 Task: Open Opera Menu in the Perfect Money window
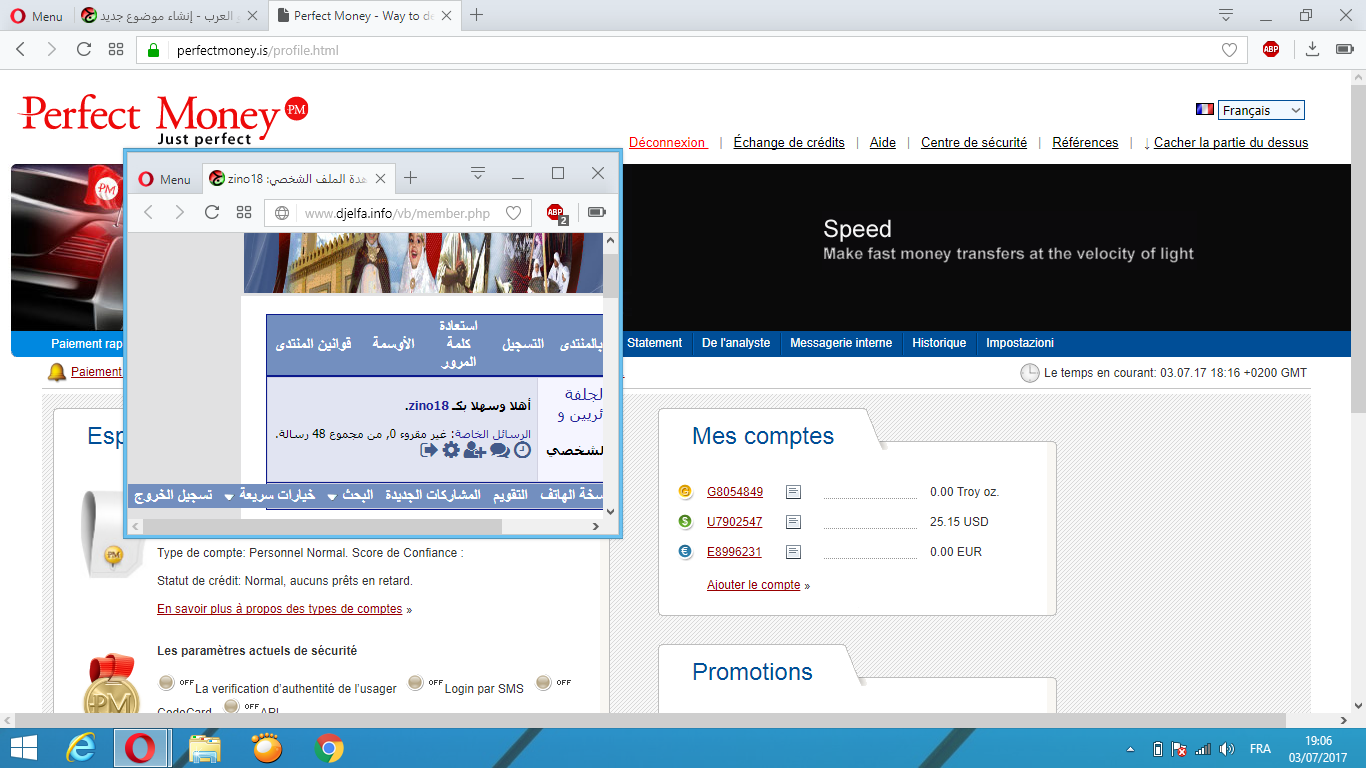pos(36,16)
